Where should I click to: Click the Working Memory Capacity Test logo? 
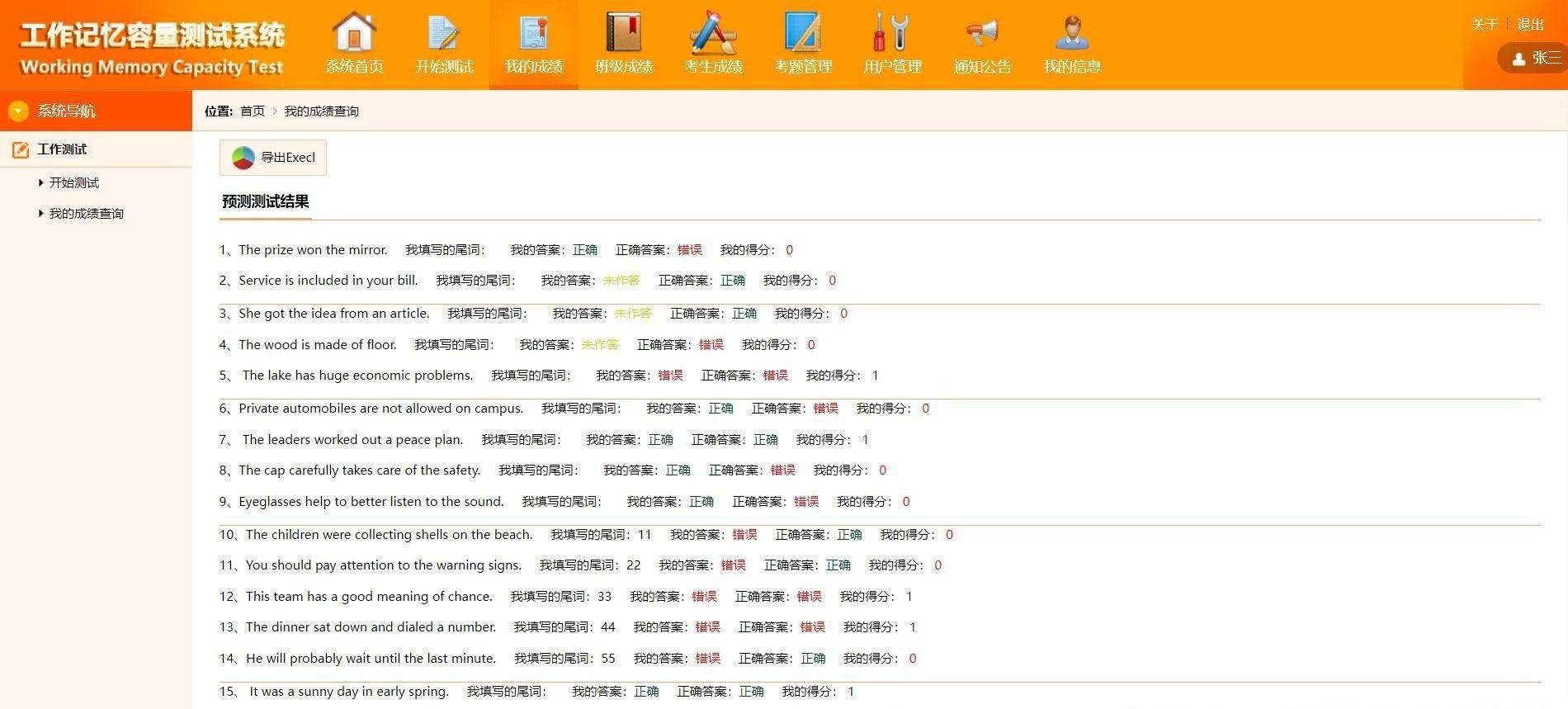(152, 50)
